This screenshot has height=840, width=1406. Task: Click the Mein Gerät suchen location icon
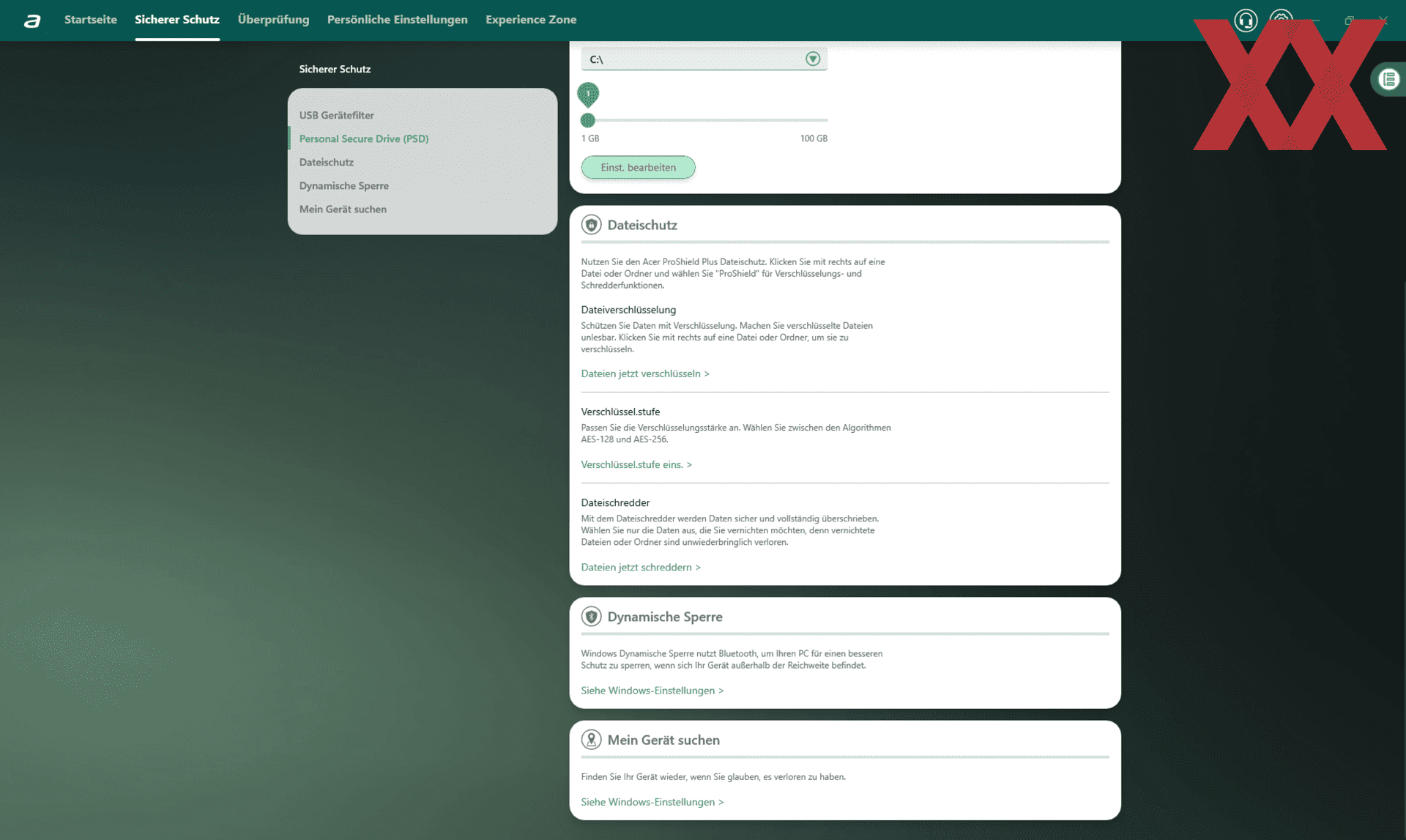tap(591, 740)
